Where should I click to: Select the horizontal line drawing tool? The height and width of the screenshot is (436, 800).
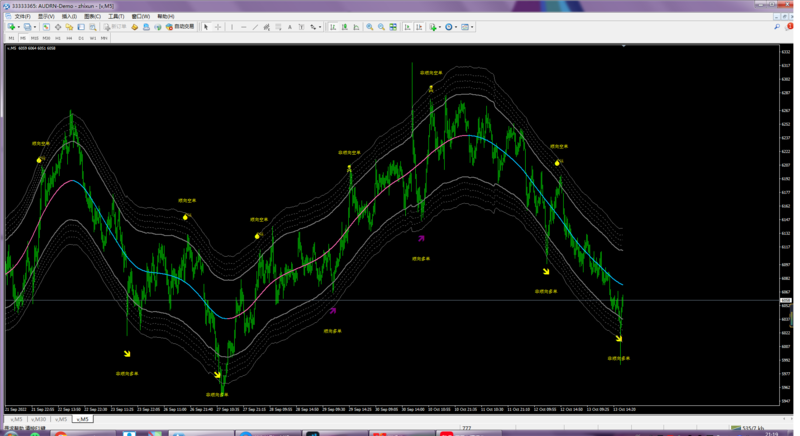point(243,27)
